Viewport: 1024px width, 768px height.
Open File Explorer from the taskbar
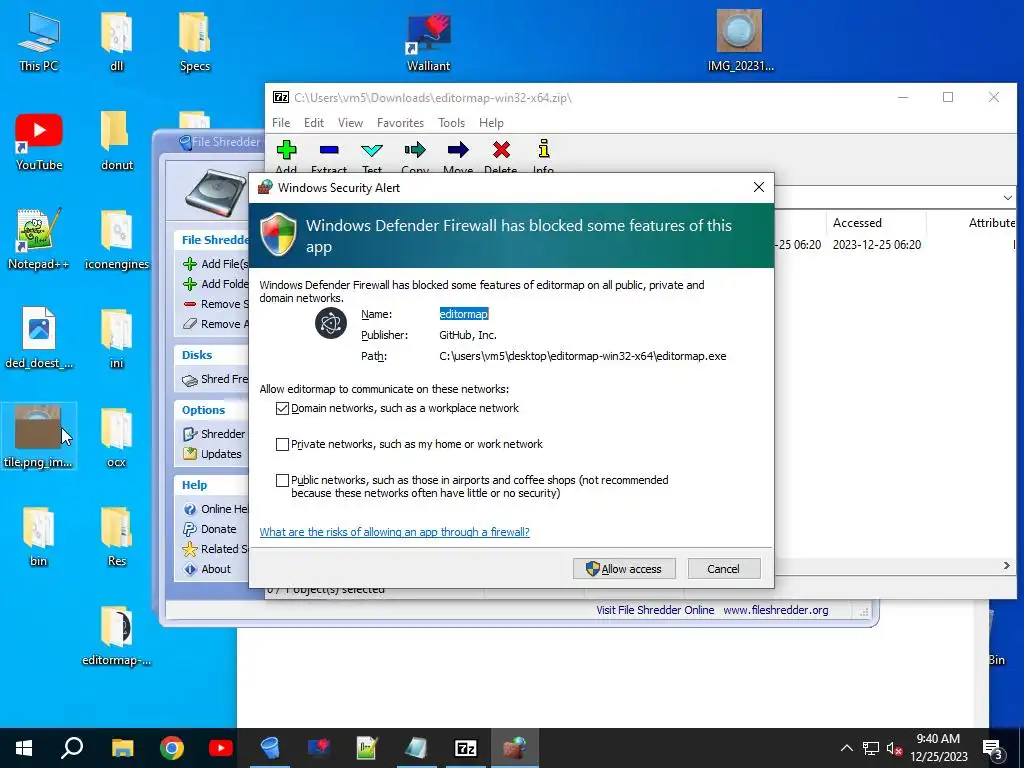click(122, 748)
